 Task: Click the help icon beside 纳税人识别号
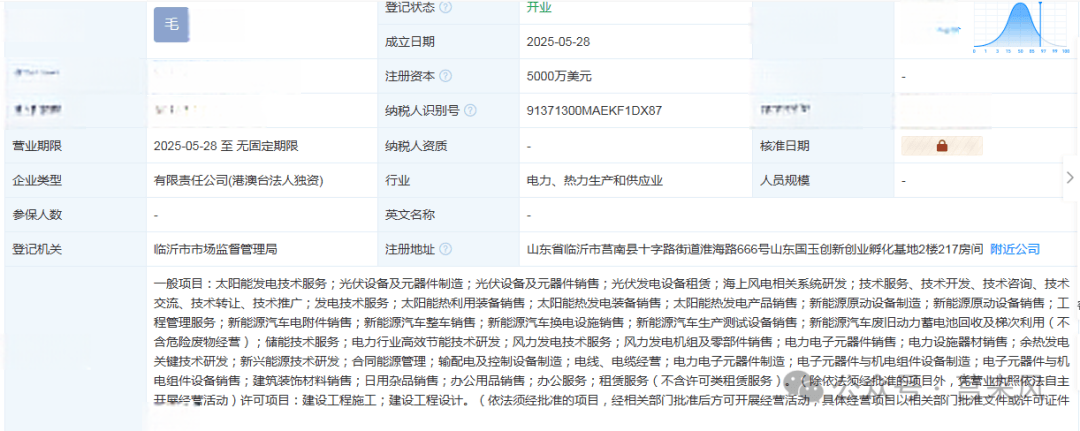pyautogui.click(x=470, y=111)
